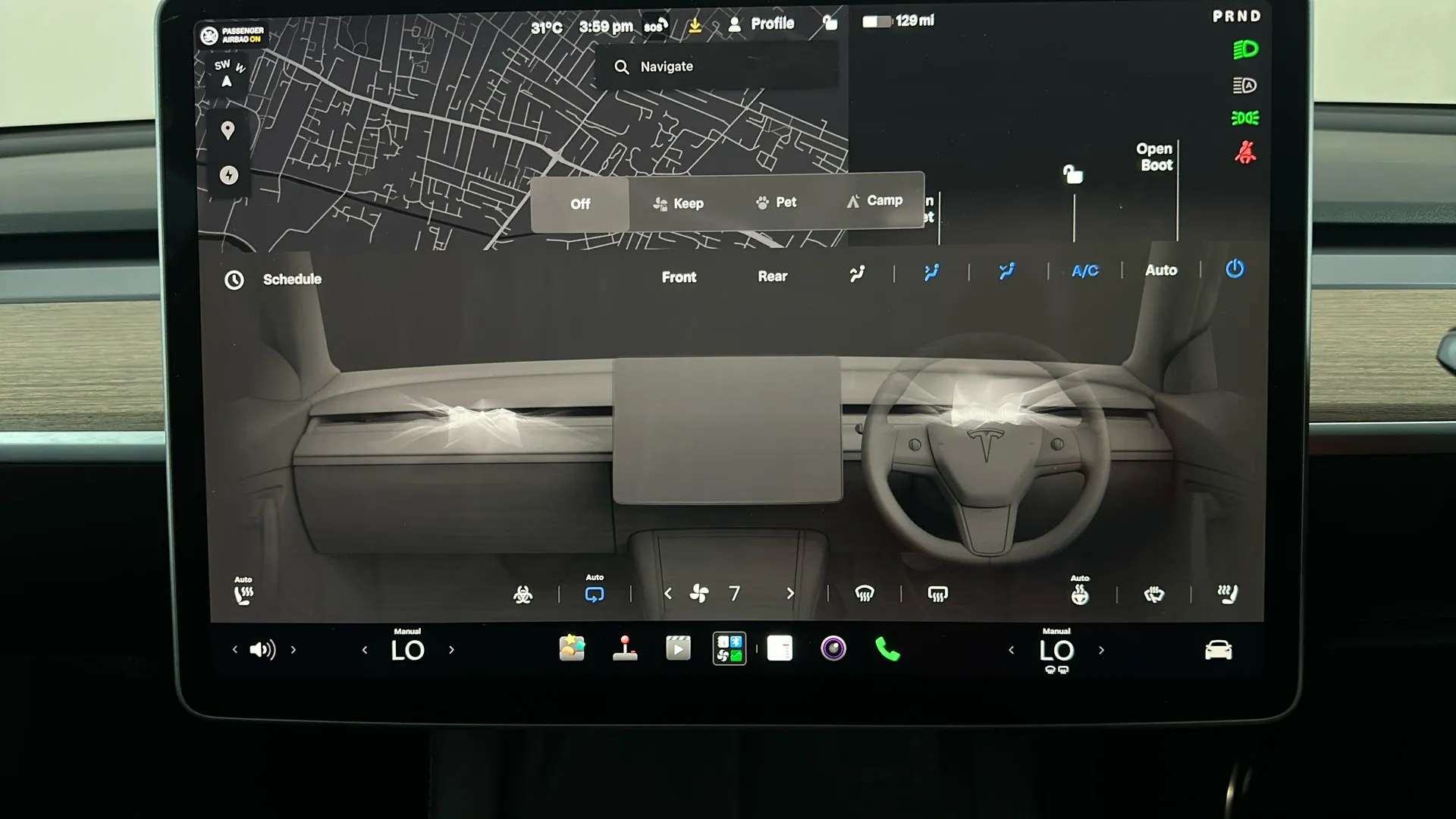Tap the red seatbelt warning indicator
The image size is (1456, 819).
click(x=1245, y=152)
